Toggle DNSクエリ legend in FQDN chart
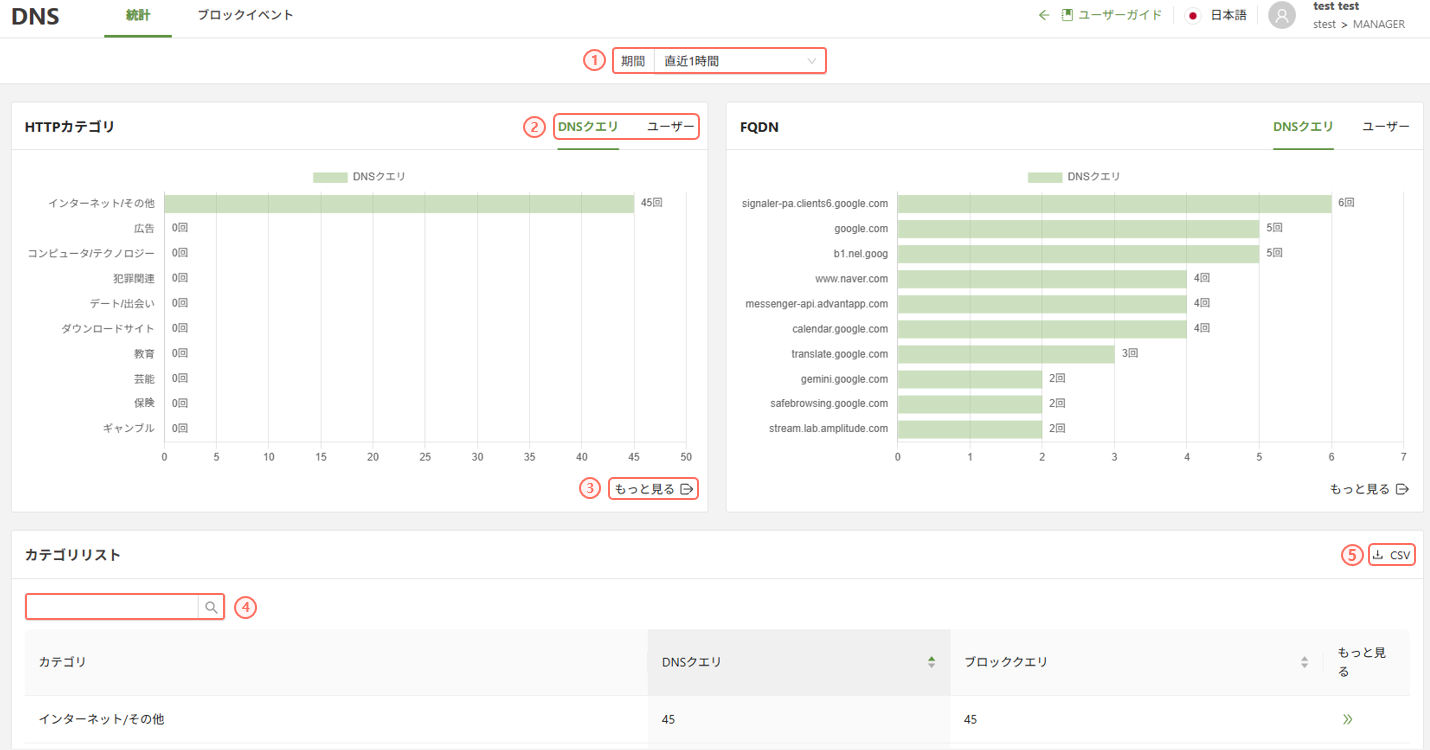The width and height of the screenshot is (1430, 750). coord(1075,177)
